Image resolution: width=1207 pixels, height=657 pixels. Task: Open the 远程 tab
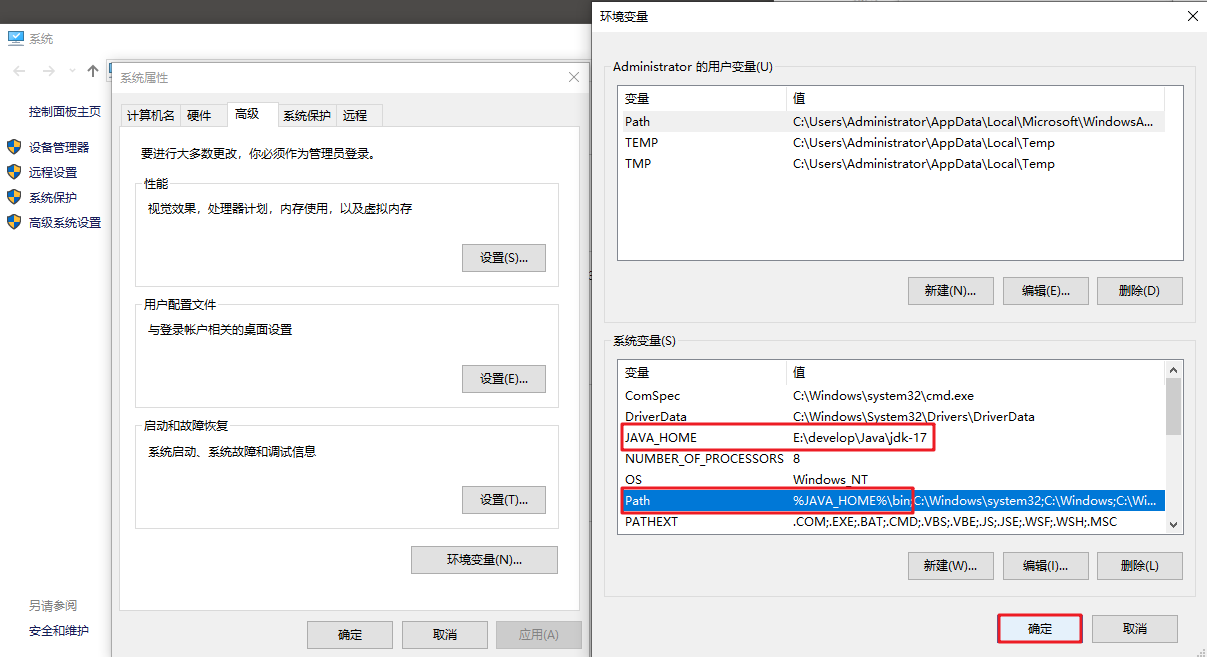point(355,115)
